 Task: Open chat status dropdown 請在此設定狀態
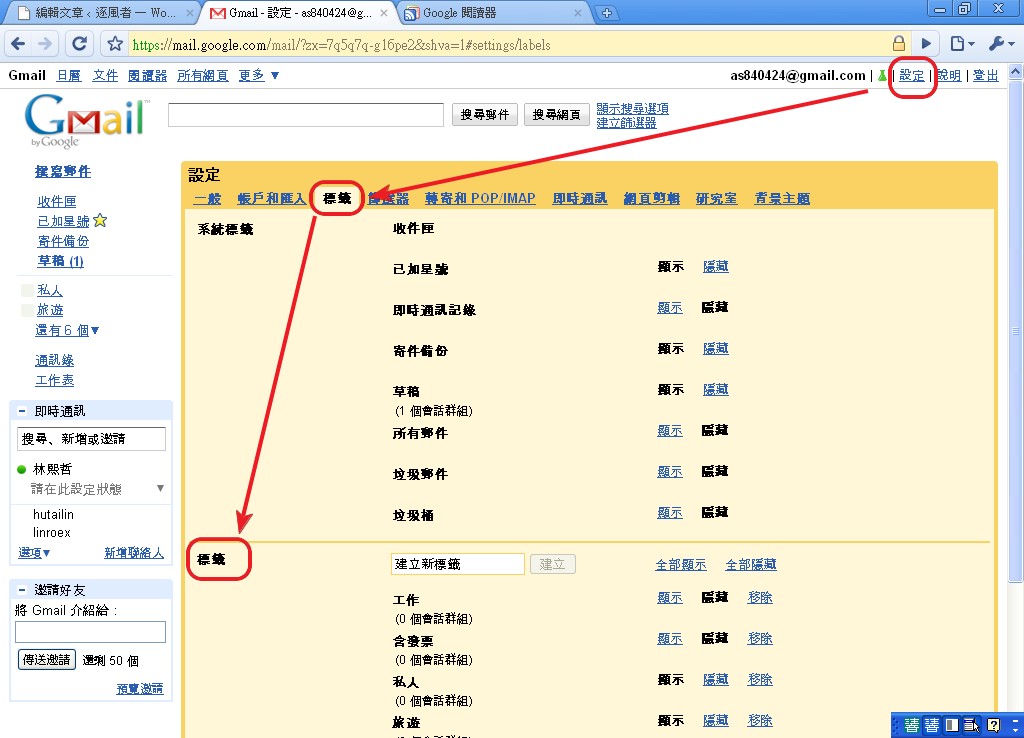pyautogui.click(x=160, y=489)
